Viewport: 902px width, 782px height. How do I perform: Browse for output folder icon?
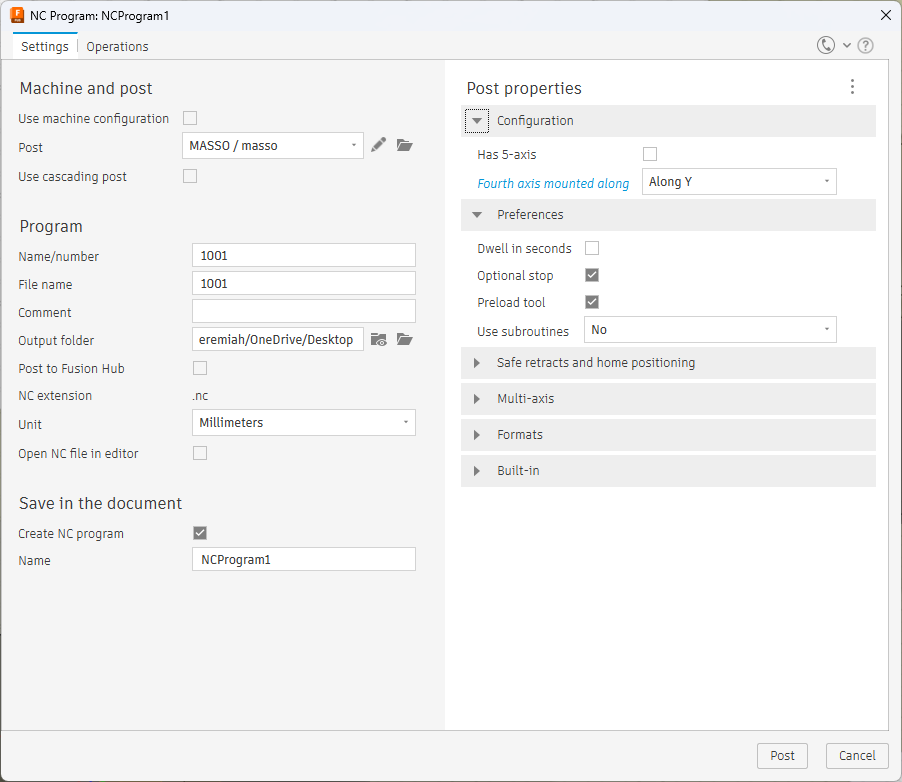pos(404,339)
